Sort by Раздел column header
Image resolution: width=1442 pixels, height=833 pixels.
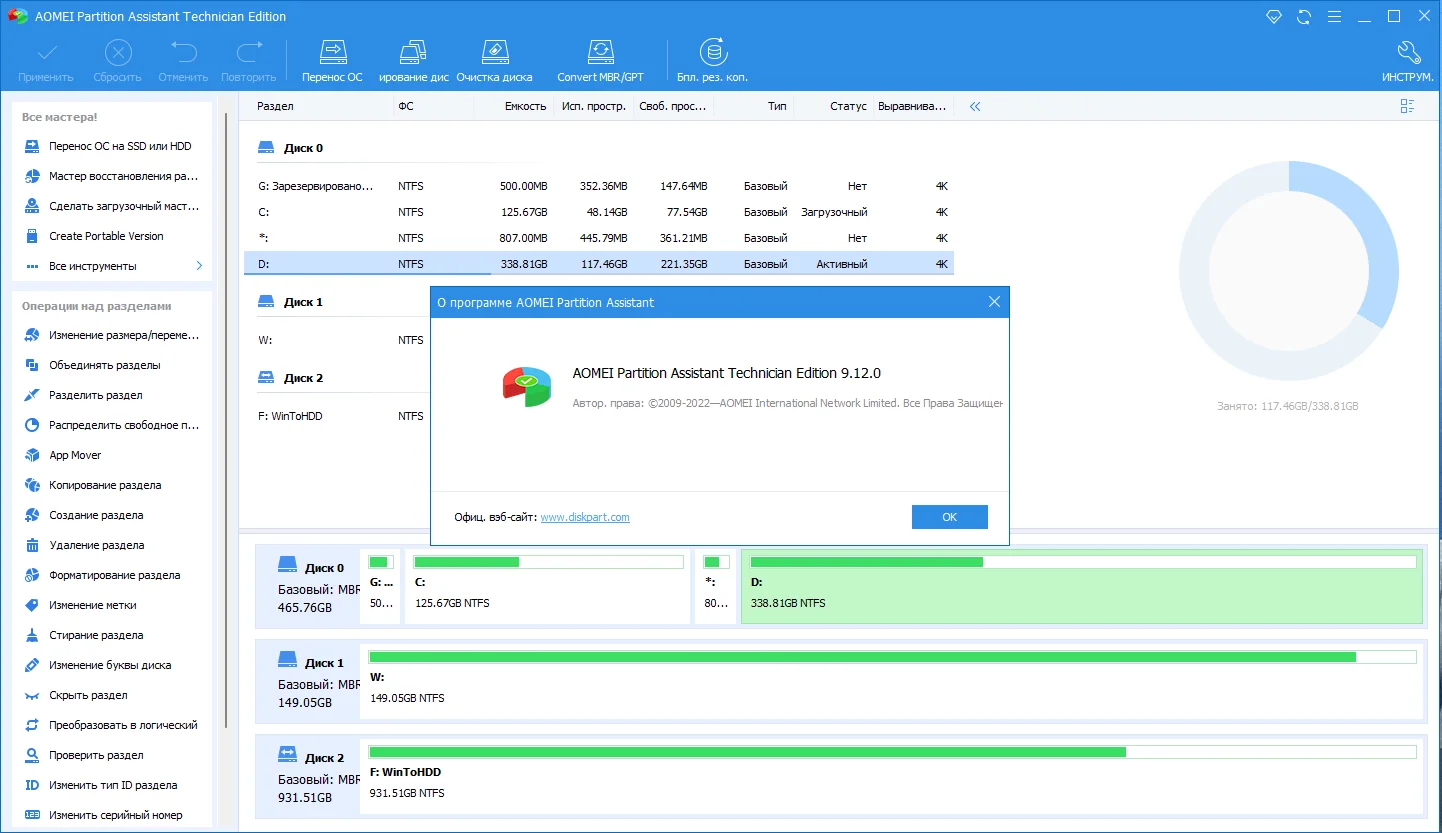275,106
